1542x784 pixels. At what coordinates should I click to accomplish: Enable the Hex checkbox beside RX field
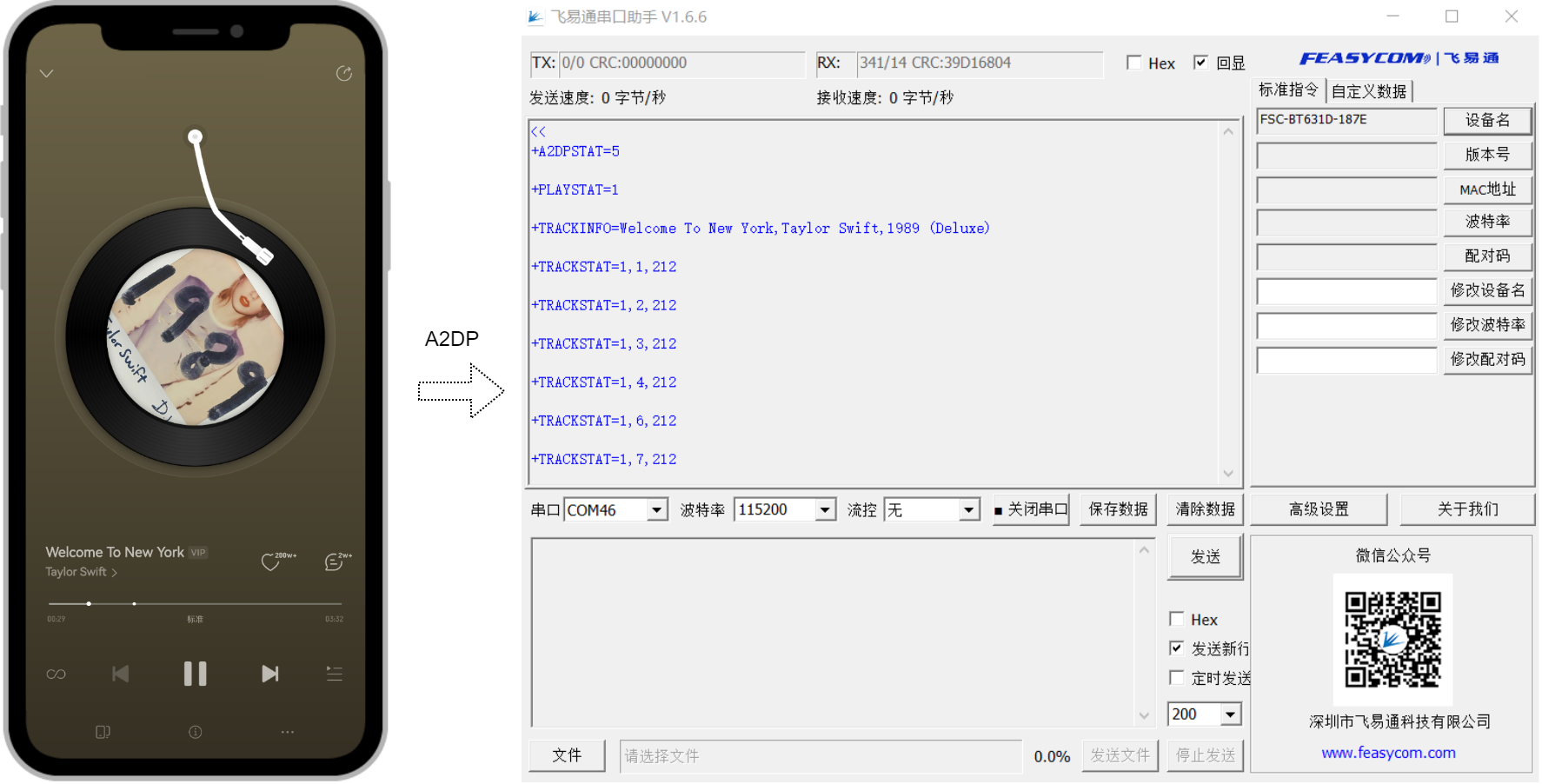[1134, 63]
